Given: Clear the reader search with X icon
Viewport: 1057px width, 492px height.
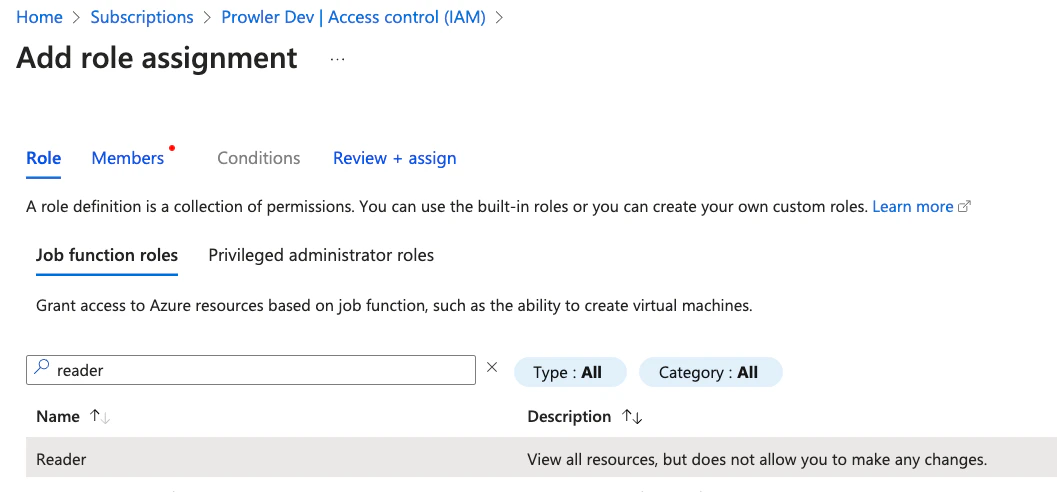Looking at the screenshot, I should coord(492,367).
